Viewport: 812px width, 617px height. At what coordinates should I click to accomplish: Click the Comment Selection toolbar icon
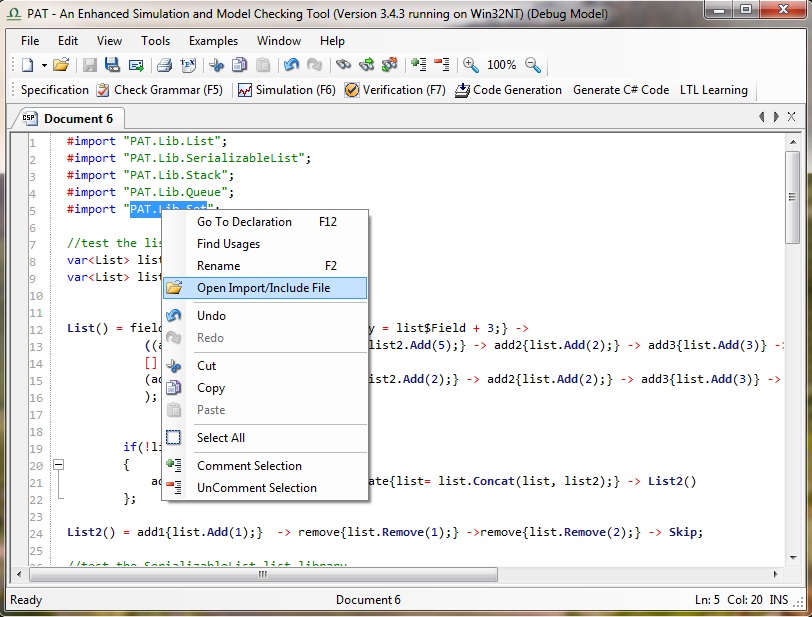(x=418, y=65)
